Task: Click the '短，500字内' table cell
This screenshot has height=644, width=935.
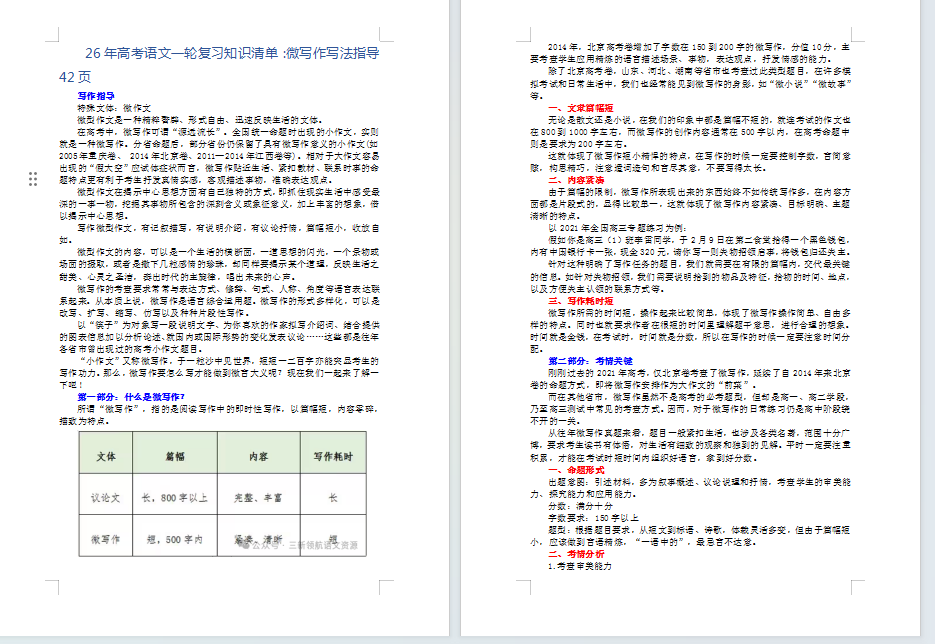Action: coord(175,540)
